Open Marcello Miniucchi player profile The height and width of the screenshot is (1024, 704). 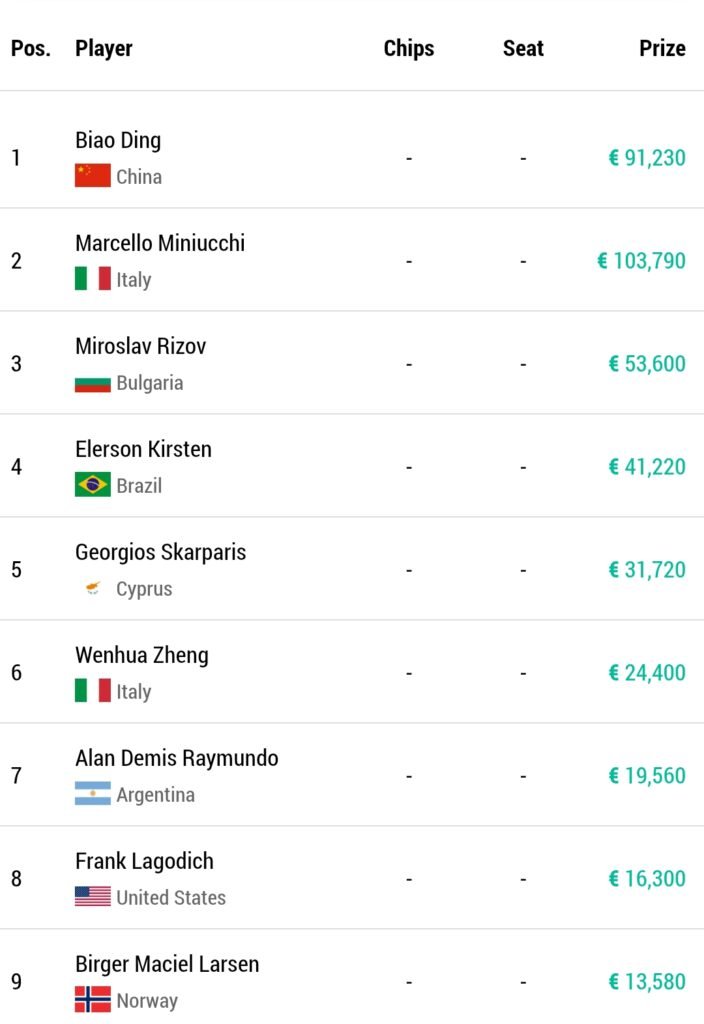(x=160, y=243)
